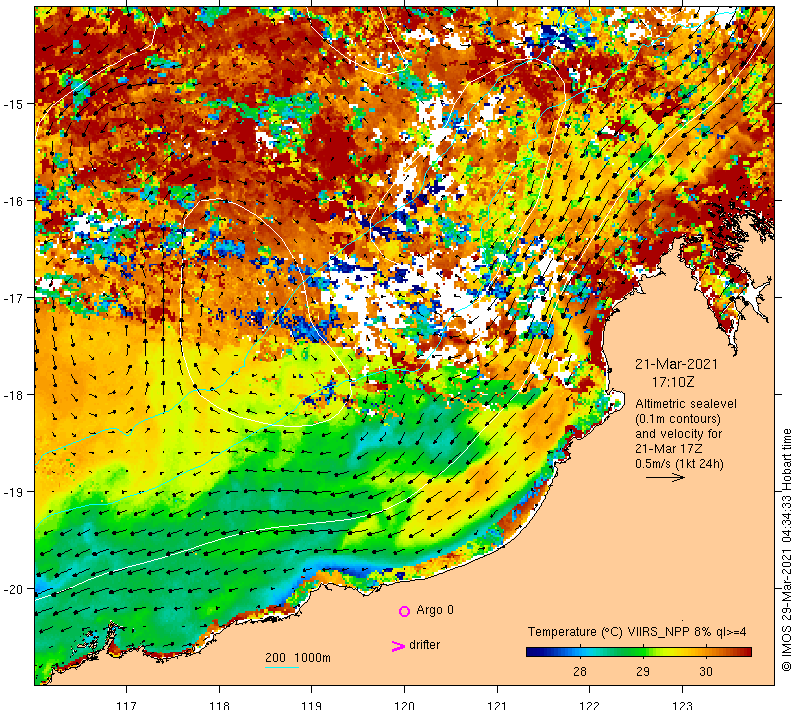
Task: Click the temperature color bar
Action: click(639, 652)
